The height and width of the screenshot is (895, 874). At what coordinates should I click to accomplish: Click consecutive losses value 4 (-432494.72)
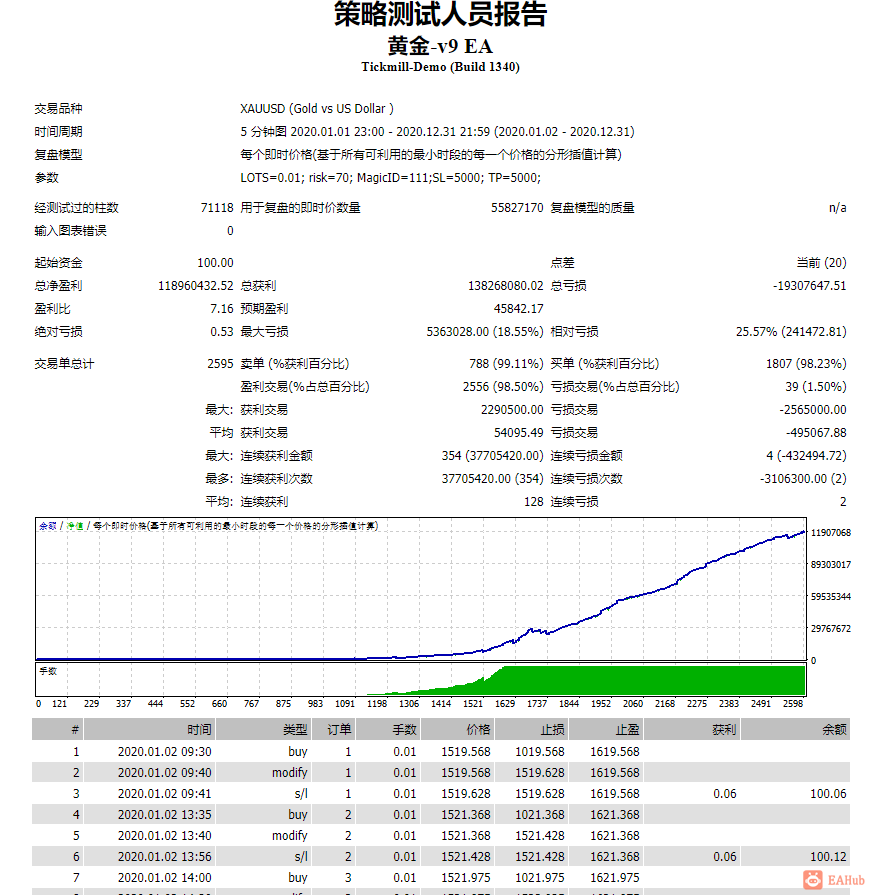point(806,455)
